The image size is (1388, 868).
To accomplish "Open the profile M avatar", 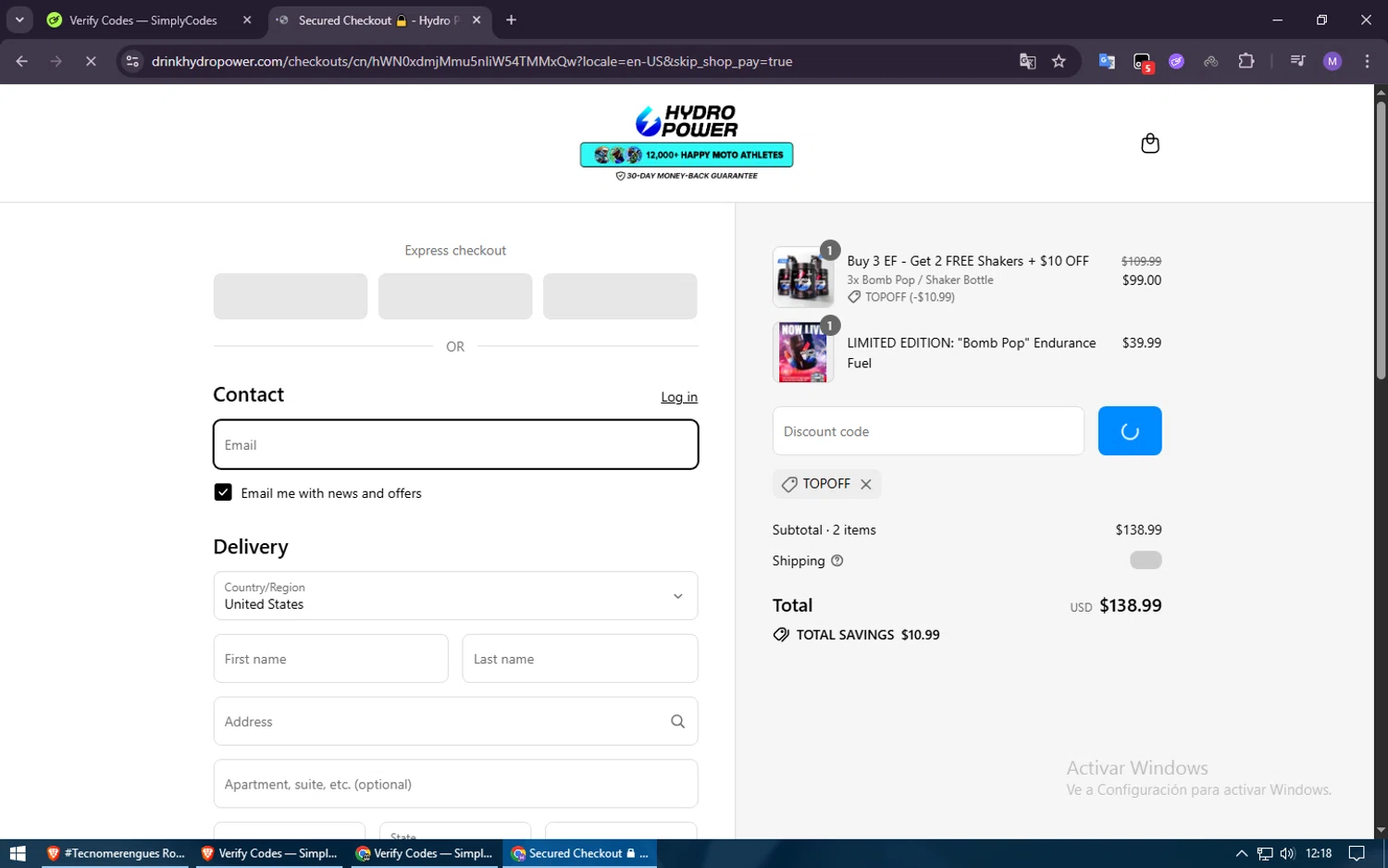I will click(x=1332, y=61).
